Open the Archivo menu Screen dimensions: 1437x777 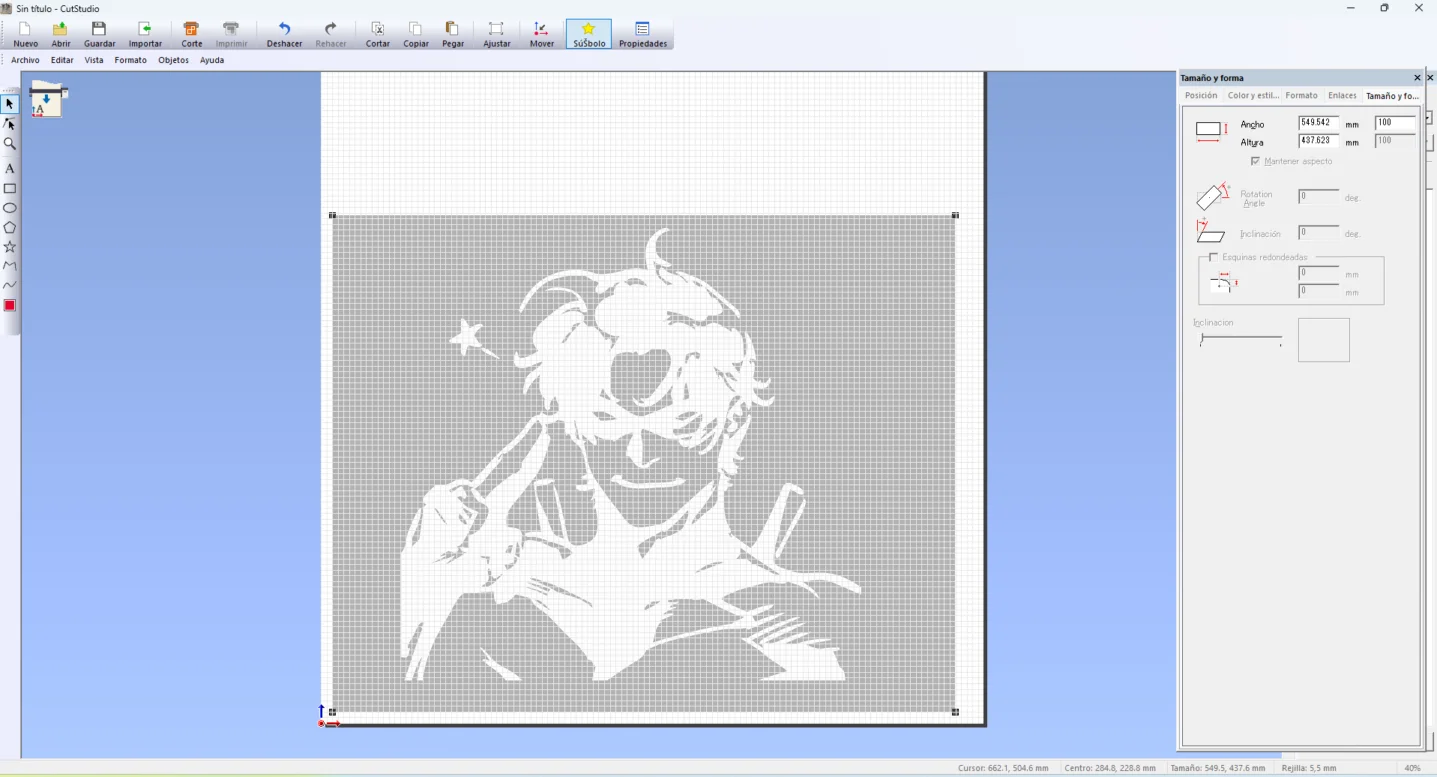tap(25, 60)
